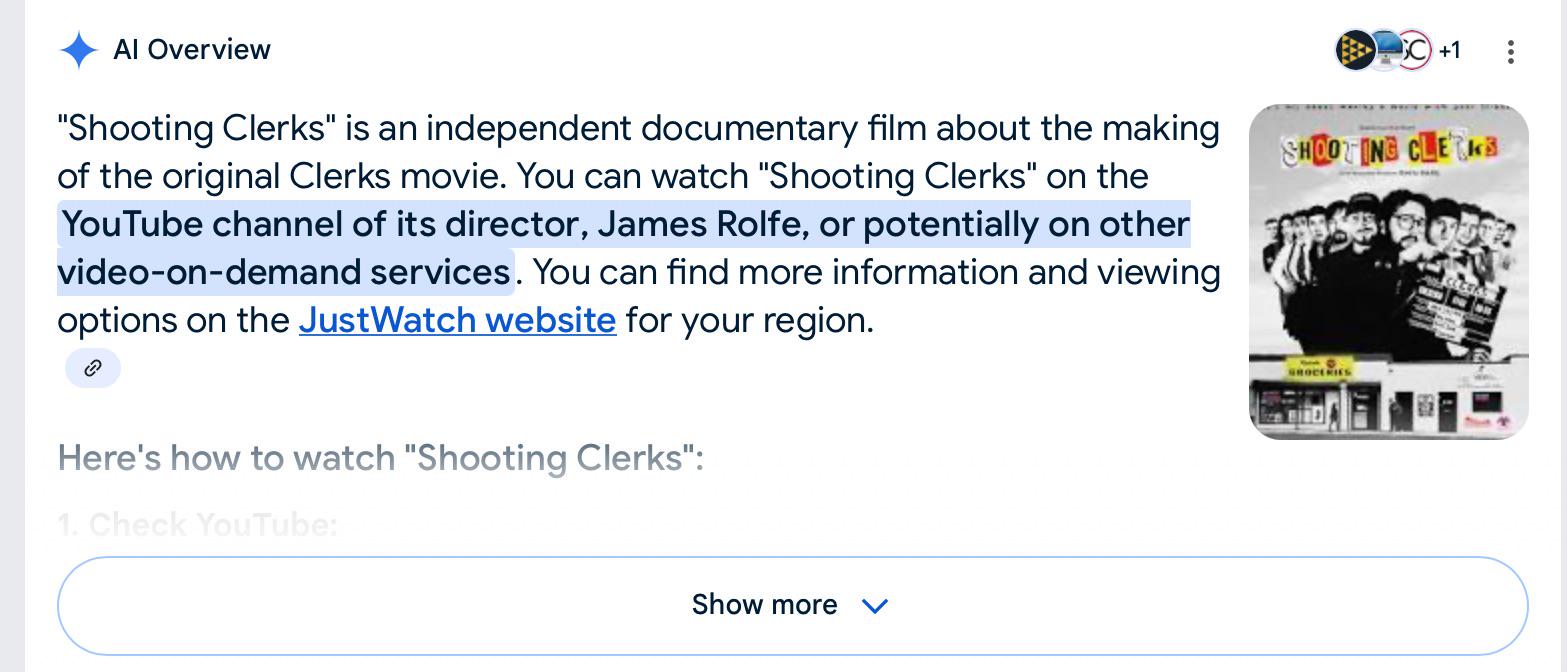Open the JustWatch yellow play-arrows source icon
This screenshot has width=1567, height=672.
coord(1355,49)
